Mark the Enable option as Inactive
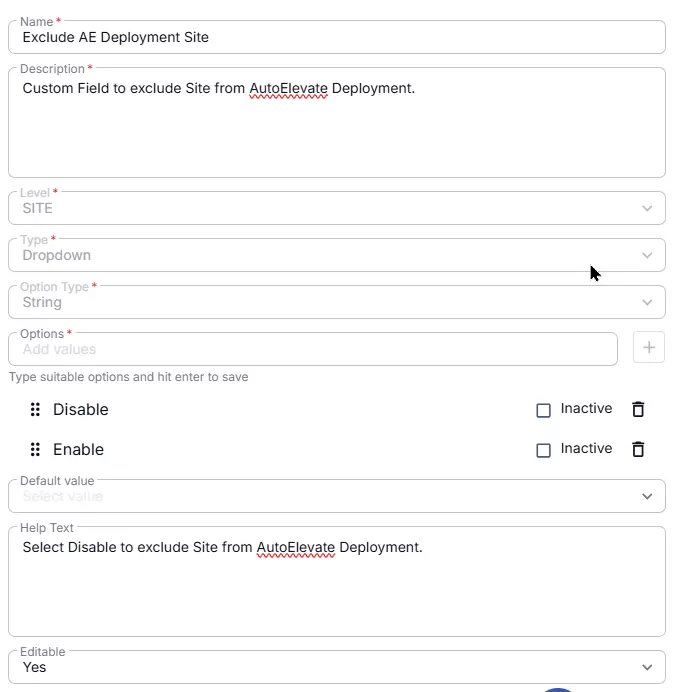The width and height of the screenshot is (679, 692). click(543, 451)
